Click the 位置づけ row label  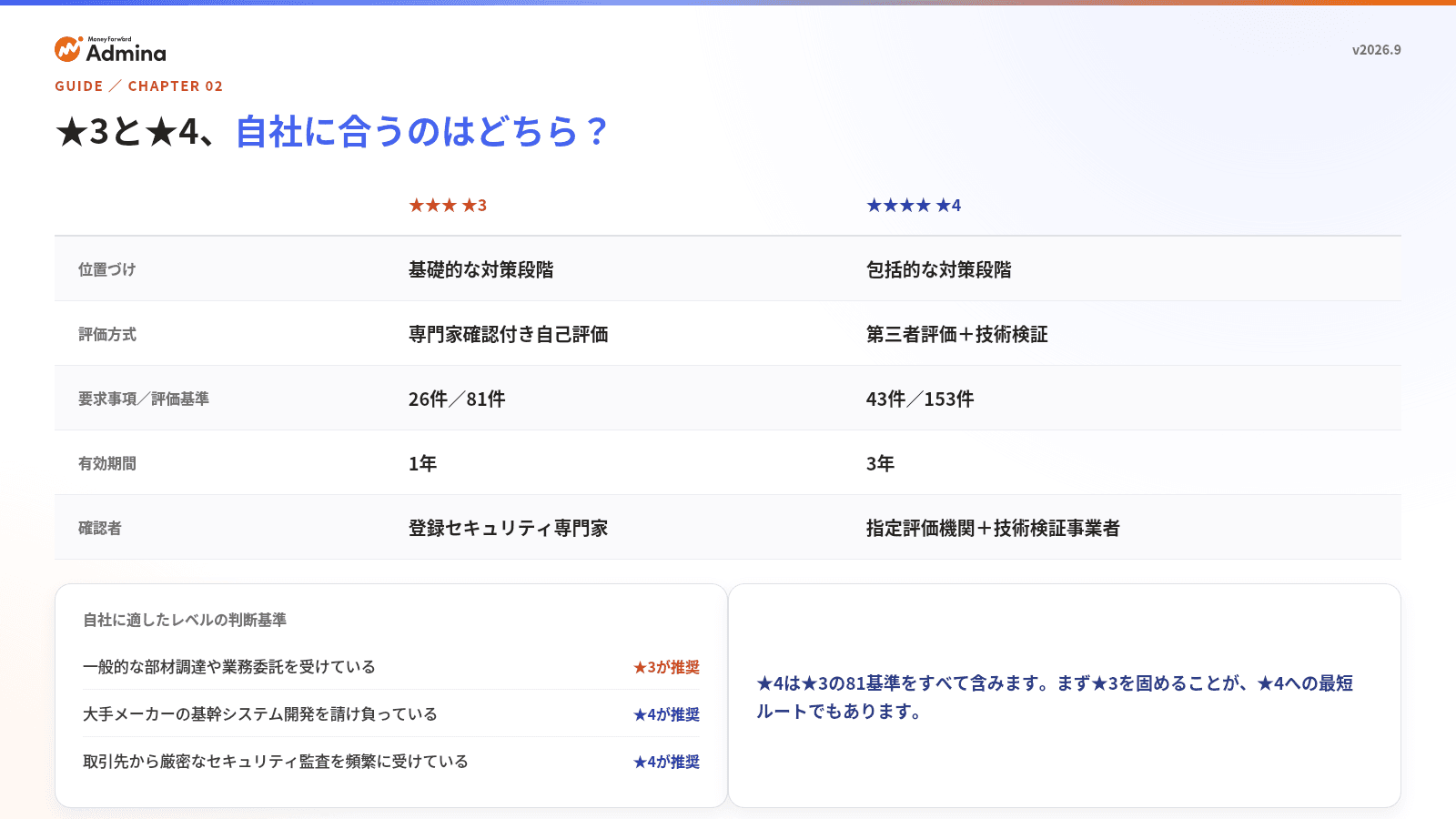(106, 269)
